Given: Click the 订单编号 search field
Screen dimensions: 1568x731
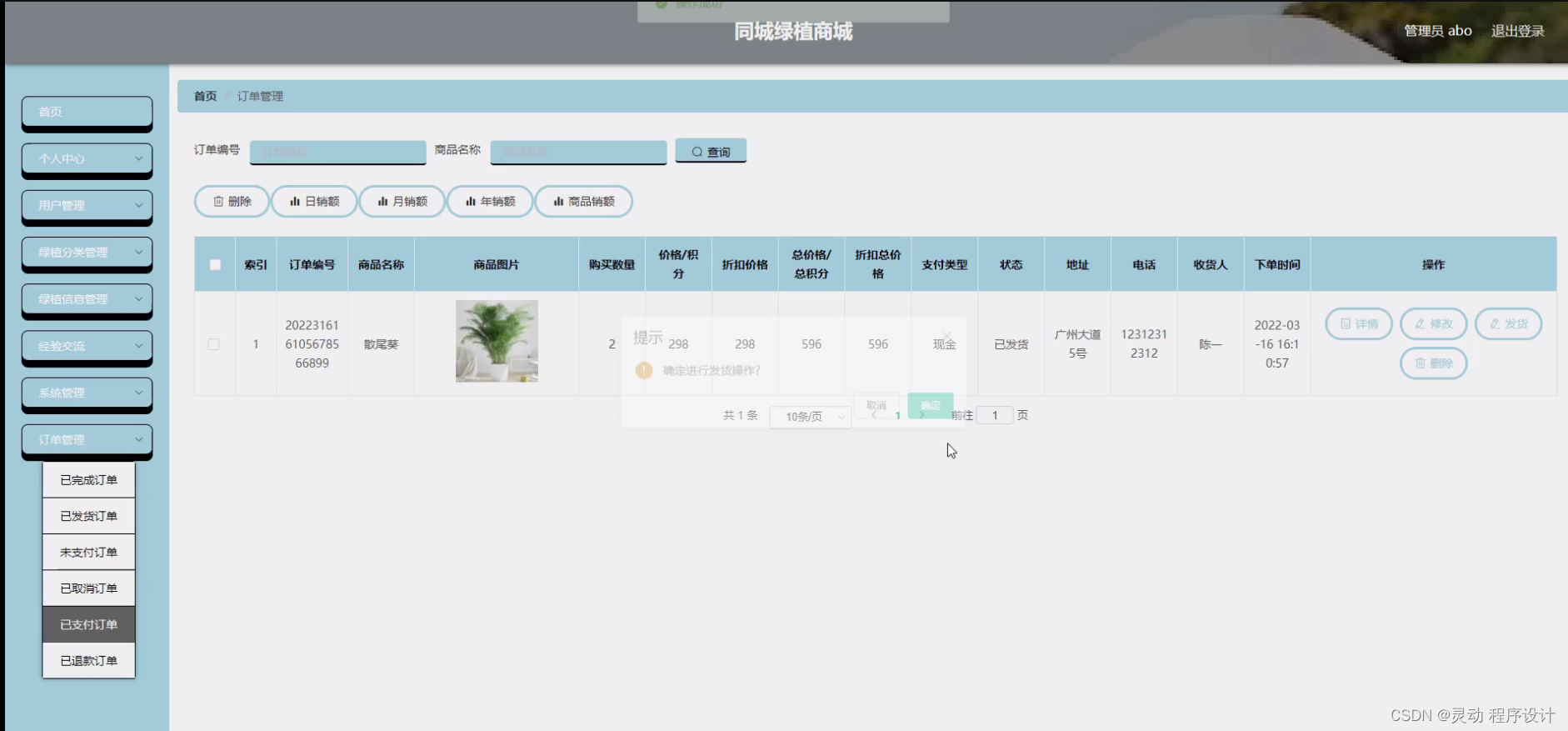Looking at the screenshot, I should [337, 152].
